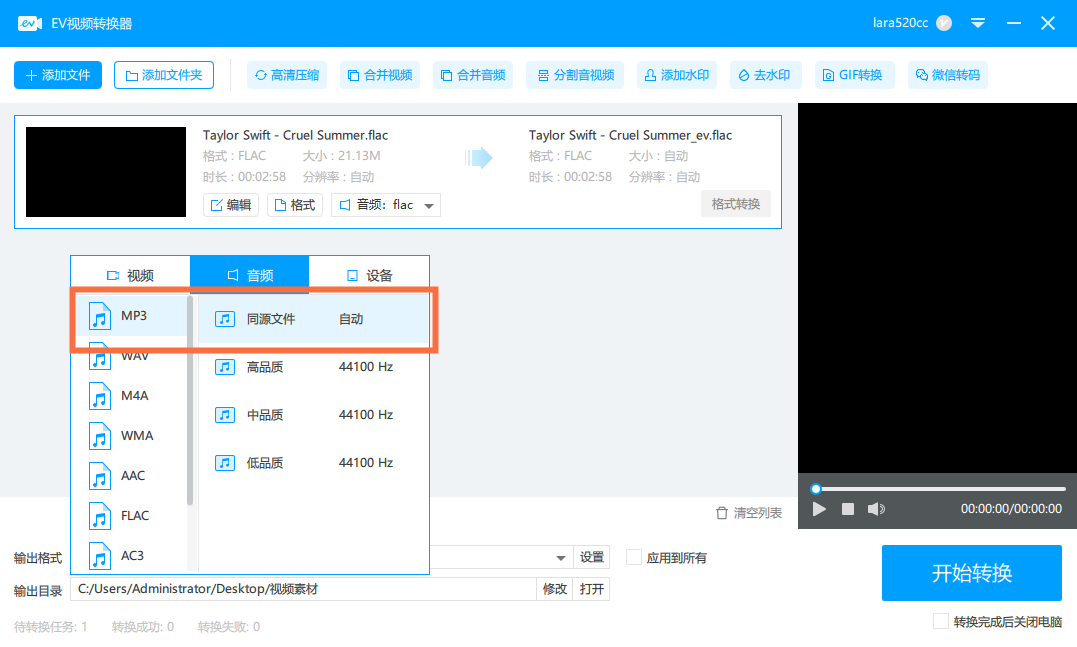The image size is (1077, 647).
Task: Choose the 中品质 44100 Hz option
Action: click(x=313, y=415)
